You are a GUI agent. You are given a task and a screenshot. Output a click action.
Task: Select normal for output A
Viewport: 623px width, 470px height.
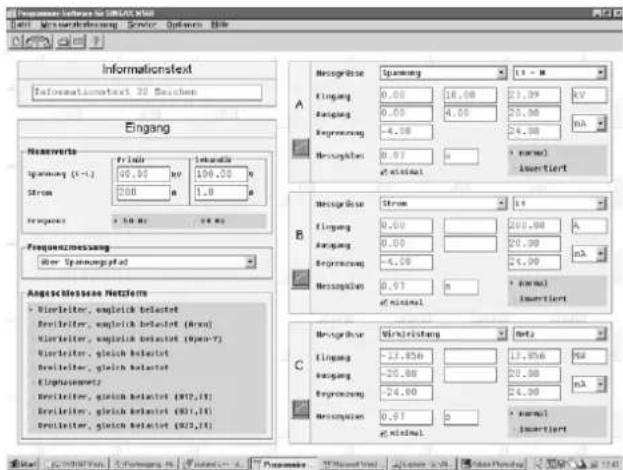coord(529,153)
